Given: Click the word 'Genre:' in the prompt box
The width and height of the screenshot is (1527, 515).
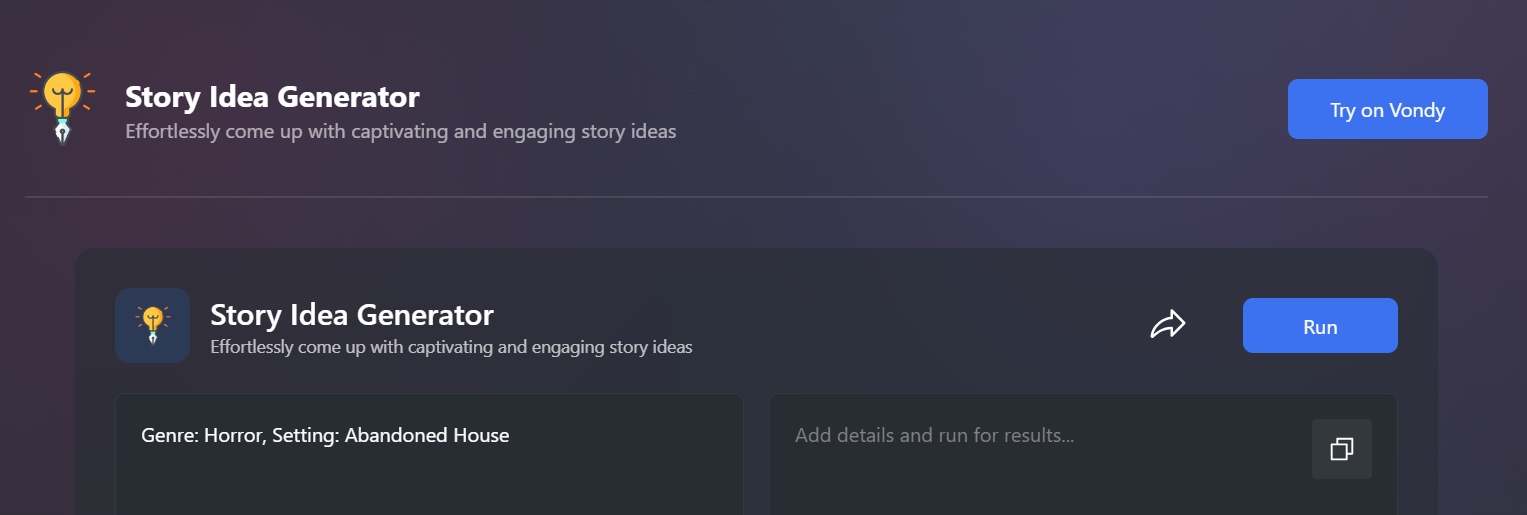Looking at the screenshot, I should (169, 436).
